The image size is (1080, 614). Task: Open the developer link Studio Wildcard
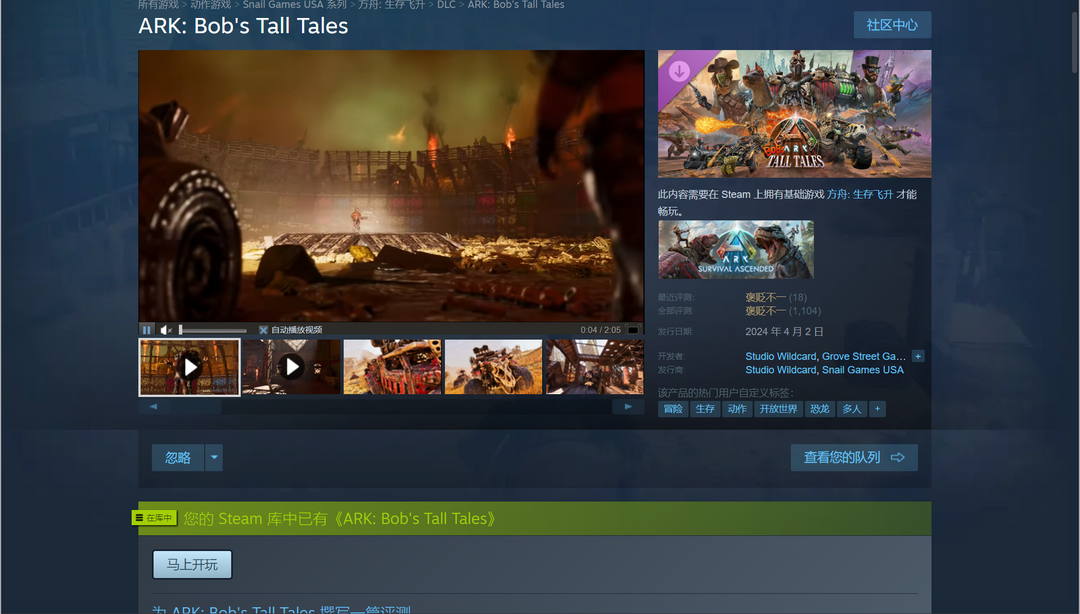(x=780, y=356)
